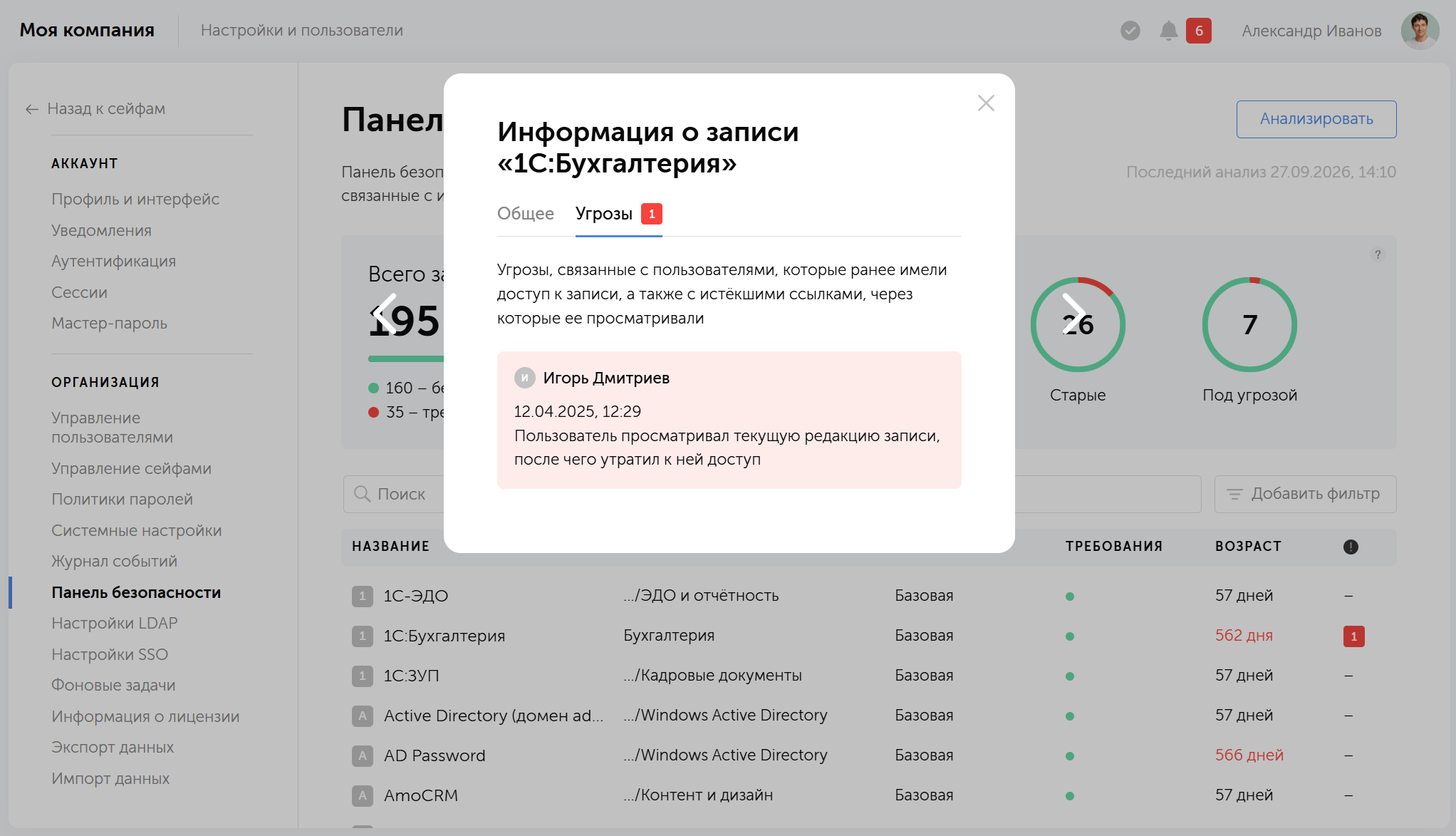The image size is (1456, 836).
Task: Open Александр Иванов profile avatar
Action: (1419, 31)
